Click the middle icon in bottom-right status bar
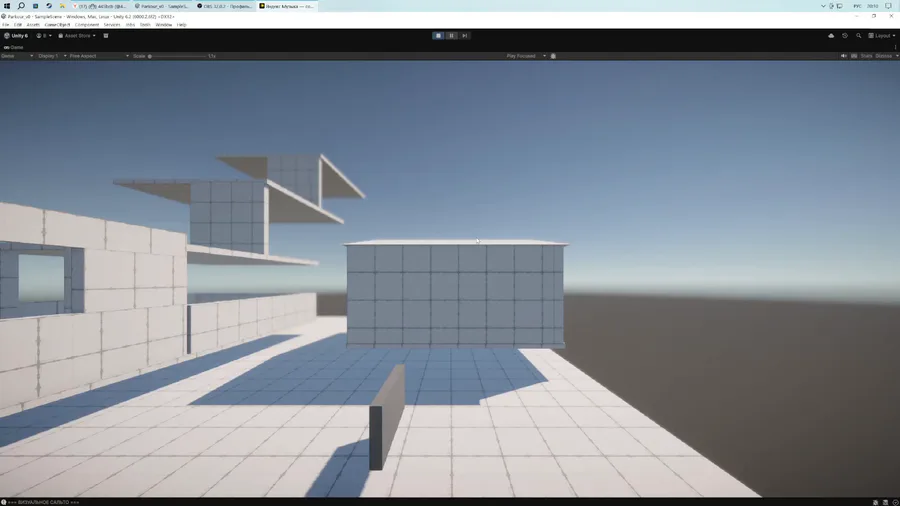 pos(885,502)
